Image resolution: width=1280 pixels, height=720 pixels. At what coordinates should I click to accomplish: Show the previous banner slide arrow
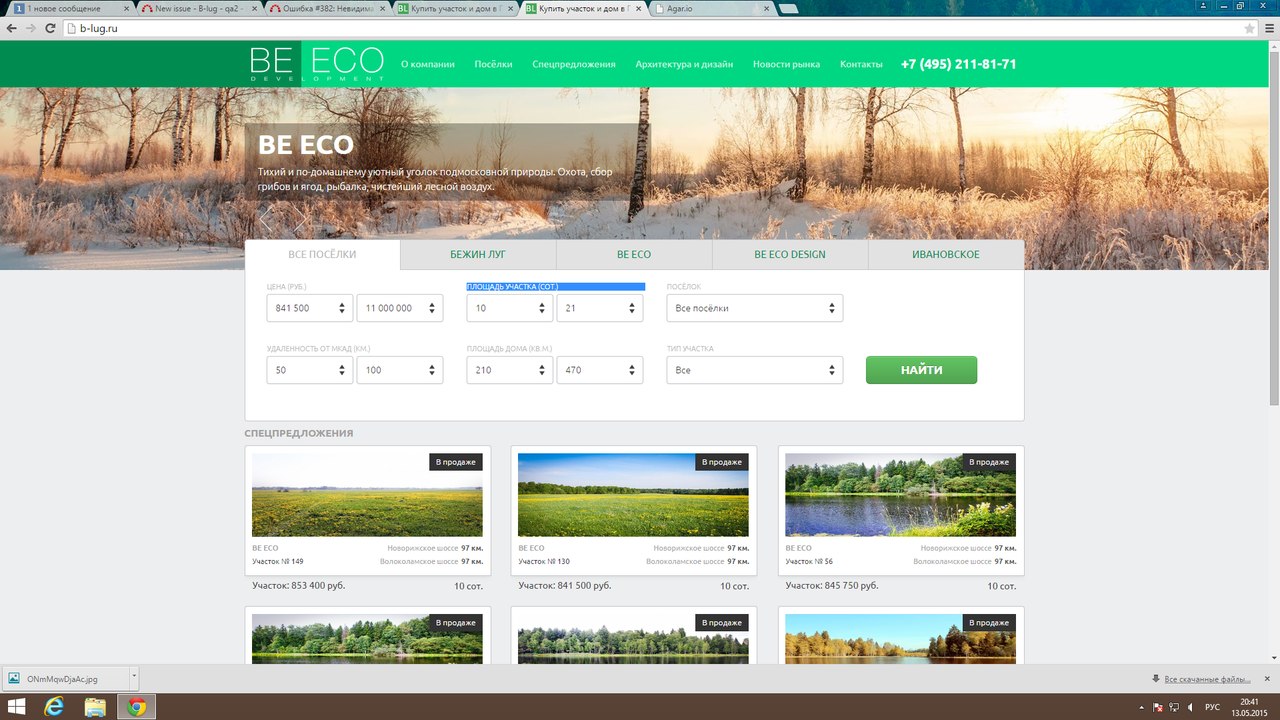pyautogui.click(x=266, y=219)
